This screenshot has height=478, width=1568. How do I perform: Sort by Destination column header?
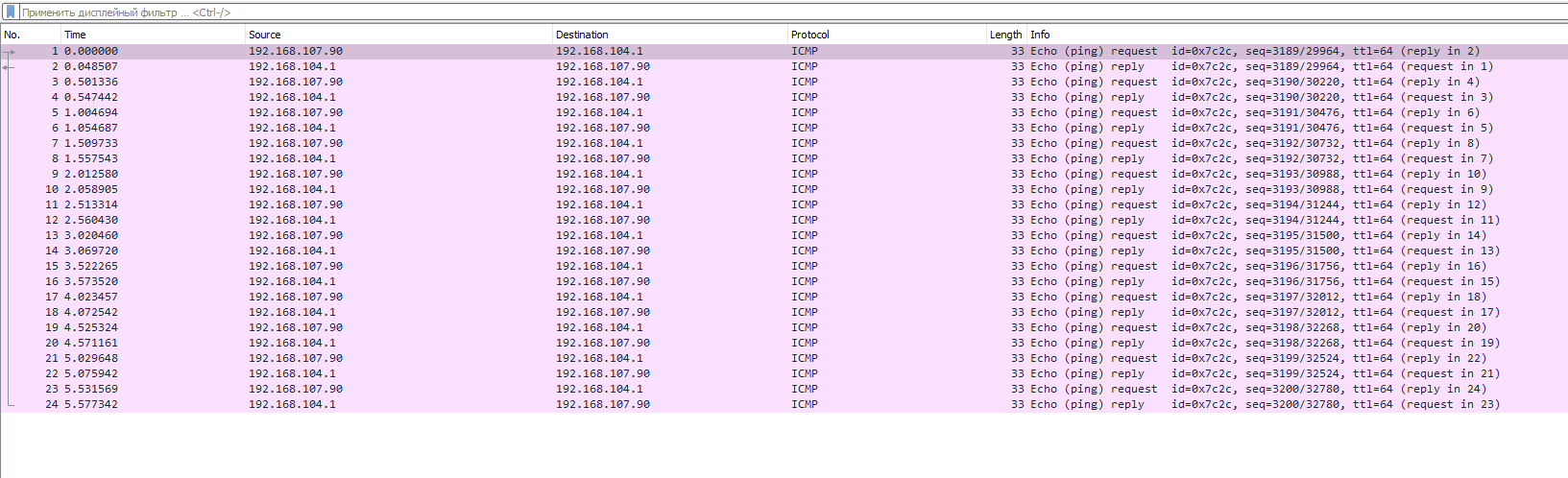[670, 35]
